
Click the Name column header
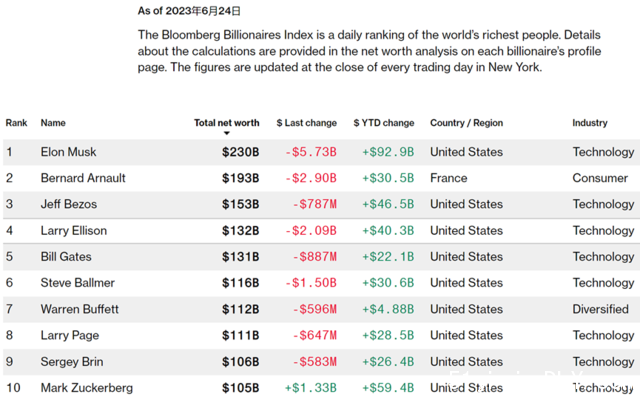point(53,123)
